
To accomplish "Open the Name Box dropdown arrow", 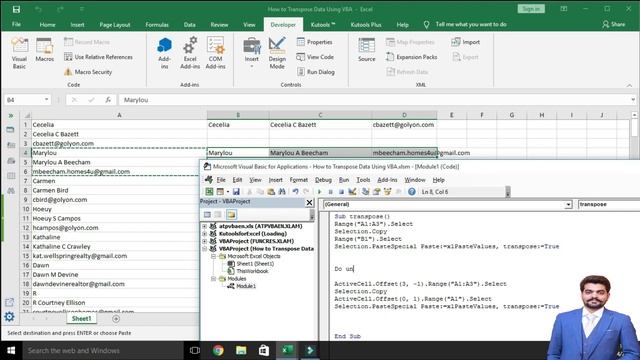I will [47, 100].
